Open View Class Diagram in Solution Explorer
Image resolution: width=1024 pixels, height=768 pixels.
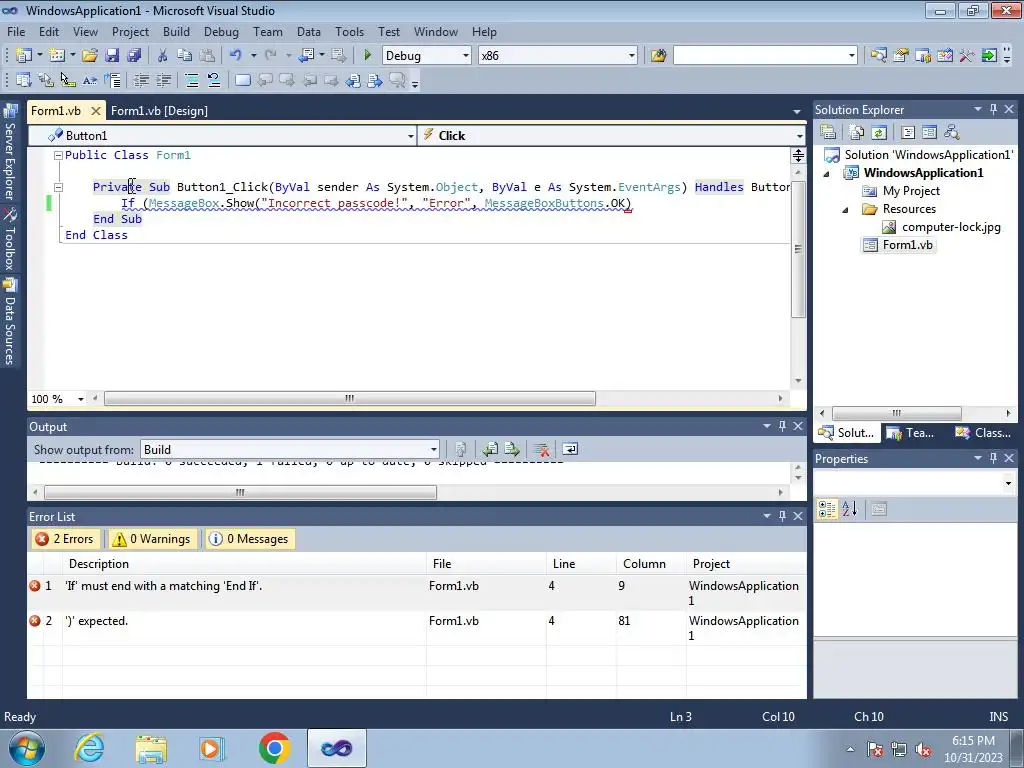[952, 133]
